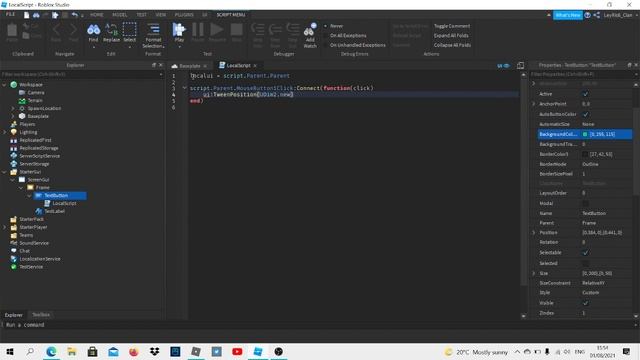Collapse the Workspace tree node
The height and width of the screenshot is (360, 640).
[4, 84]
